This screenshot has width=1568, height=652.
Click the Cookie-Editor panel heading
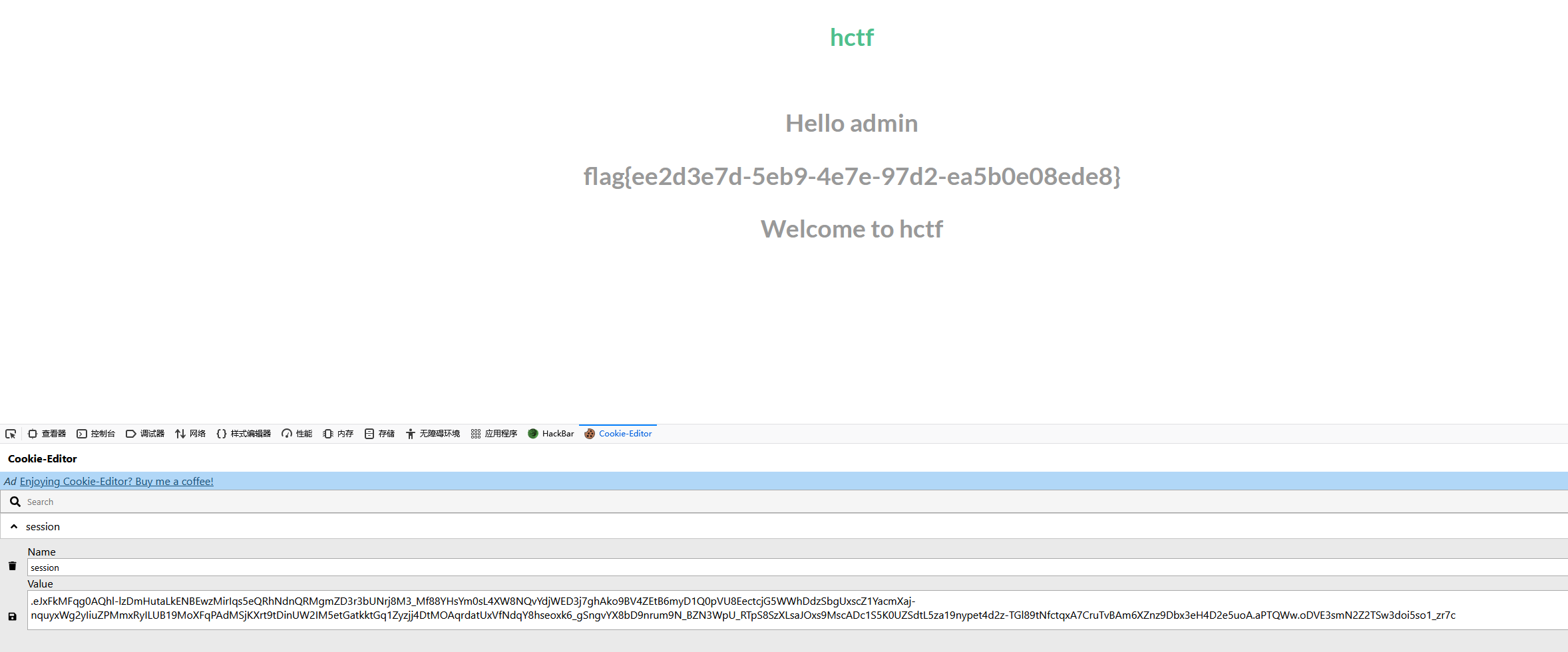43,459
